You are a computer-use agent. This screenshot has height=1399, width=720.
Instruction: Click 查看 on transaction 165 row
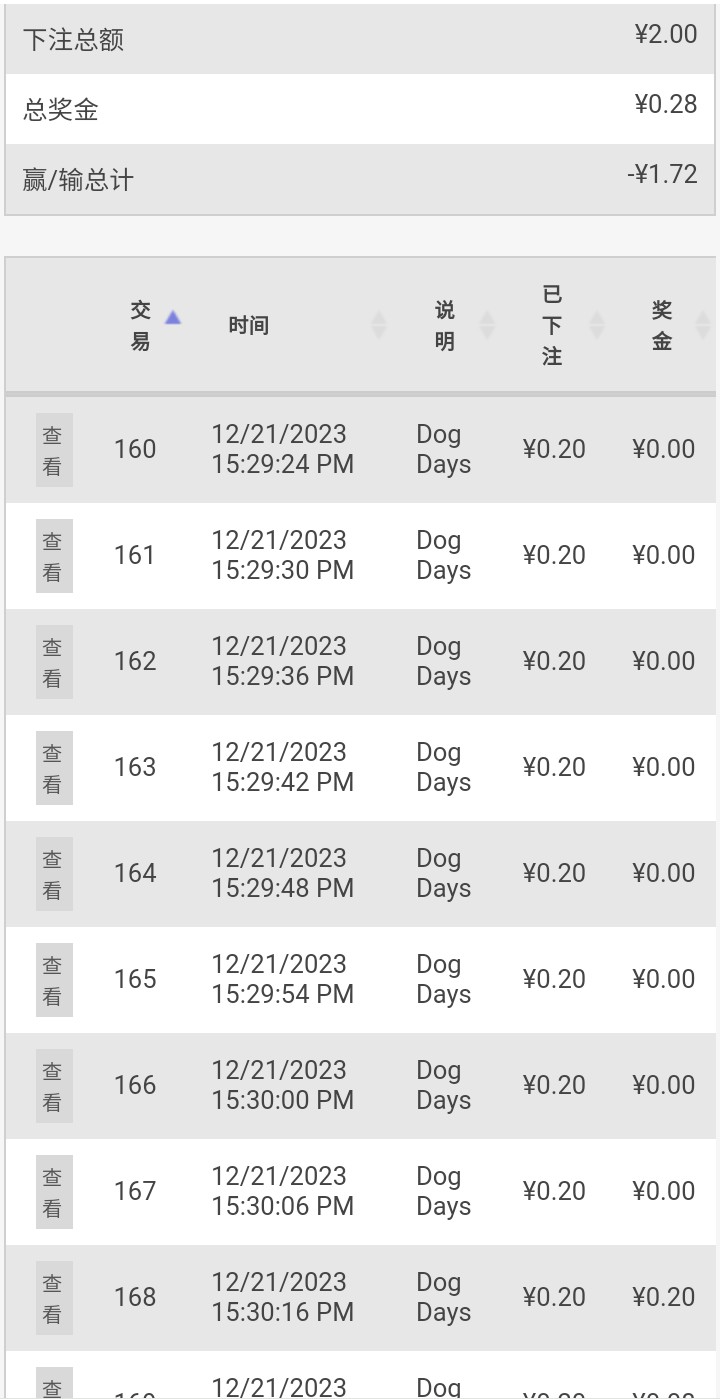[54, 980]
